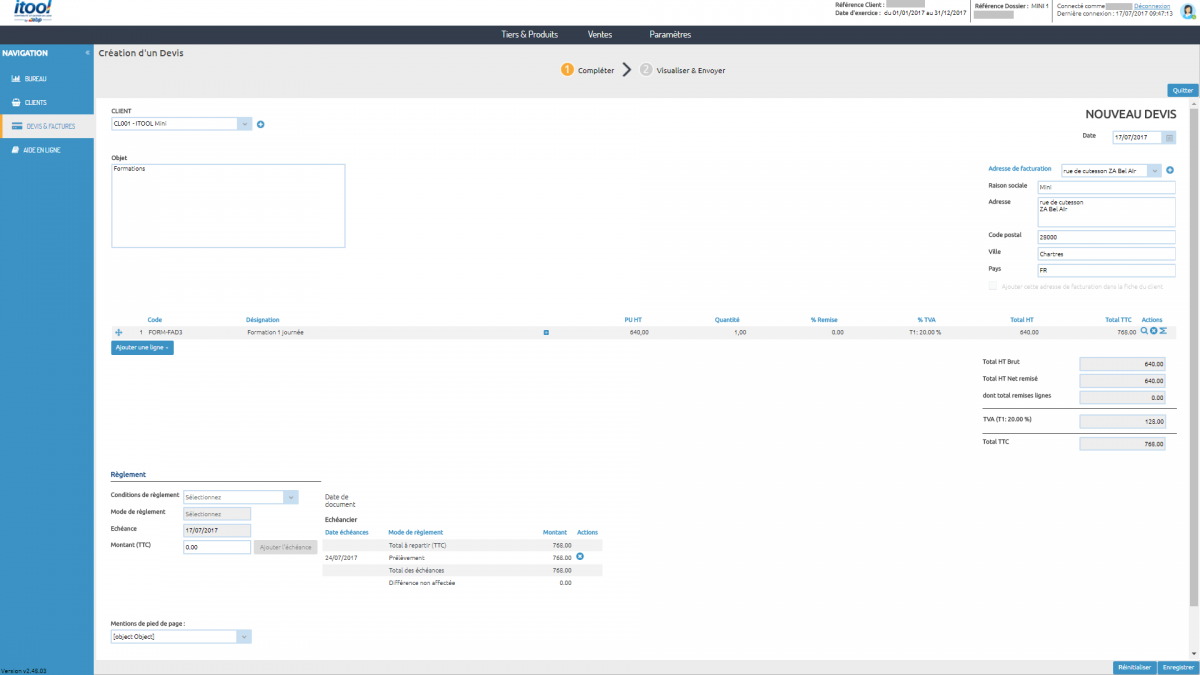
Task: Click the FORM-FAD3 code cell
Action: 165,332
